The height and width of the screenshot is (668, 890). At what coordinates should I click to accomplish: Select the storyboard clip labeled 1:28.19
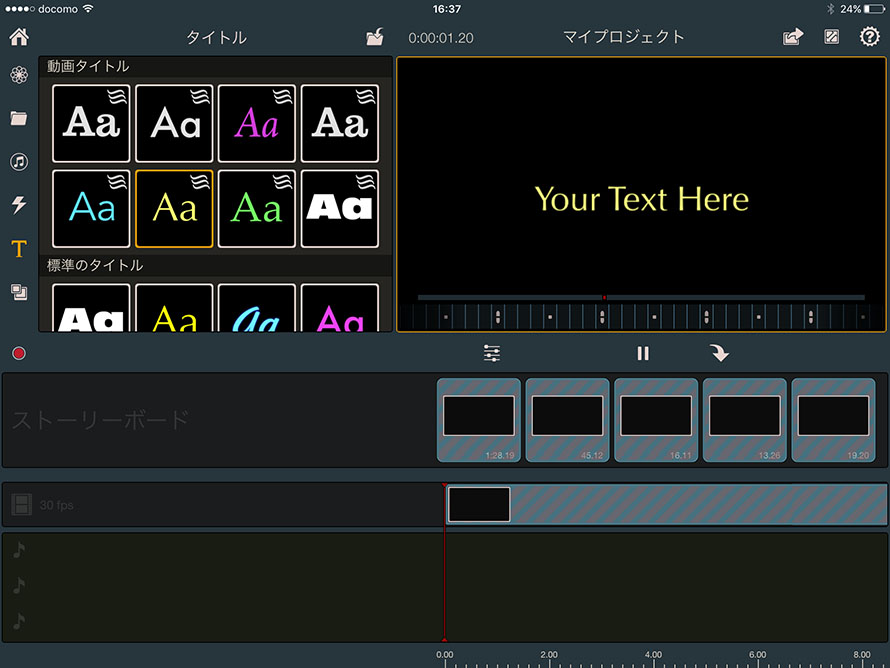click(x=478, y=419)
